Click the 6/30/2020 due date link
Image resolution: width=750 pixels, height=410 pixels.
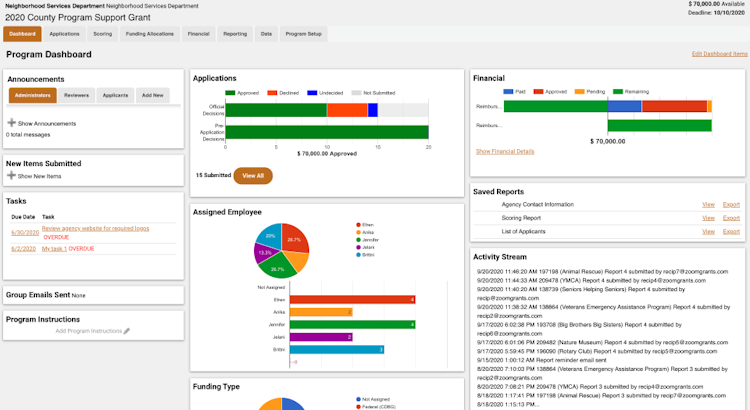[25, 233]
